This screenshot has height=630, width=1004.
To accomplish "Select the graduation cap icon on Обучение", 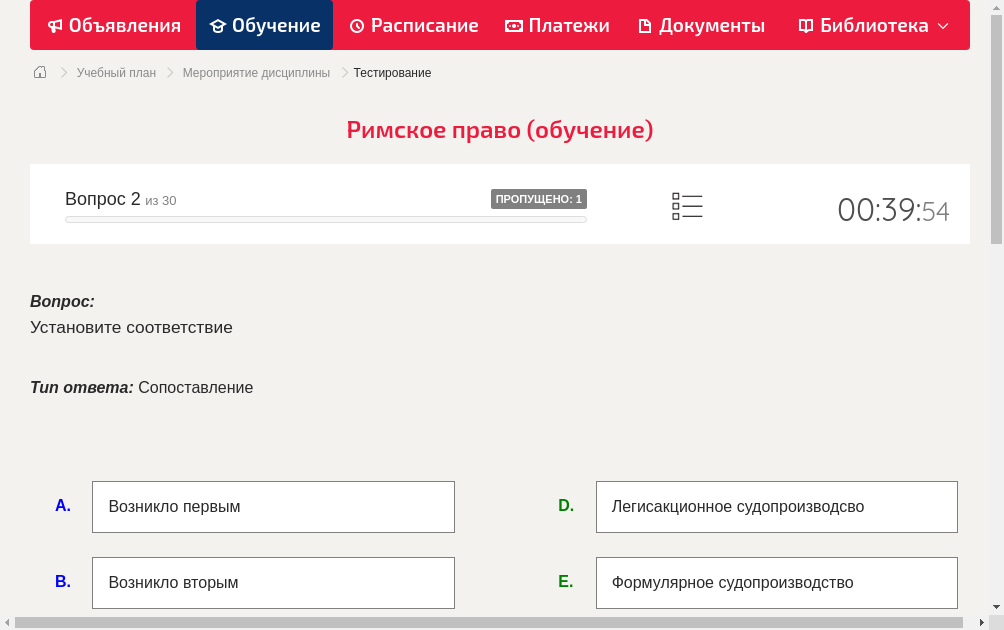I will pyautogui.click(x=219, y=25).
